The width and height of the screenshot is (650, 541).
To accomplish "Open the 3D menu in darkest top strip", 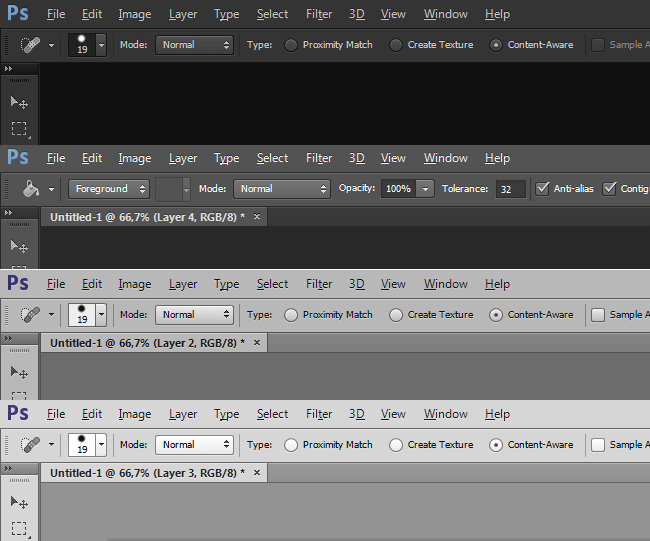I will (x=357, y=14).
